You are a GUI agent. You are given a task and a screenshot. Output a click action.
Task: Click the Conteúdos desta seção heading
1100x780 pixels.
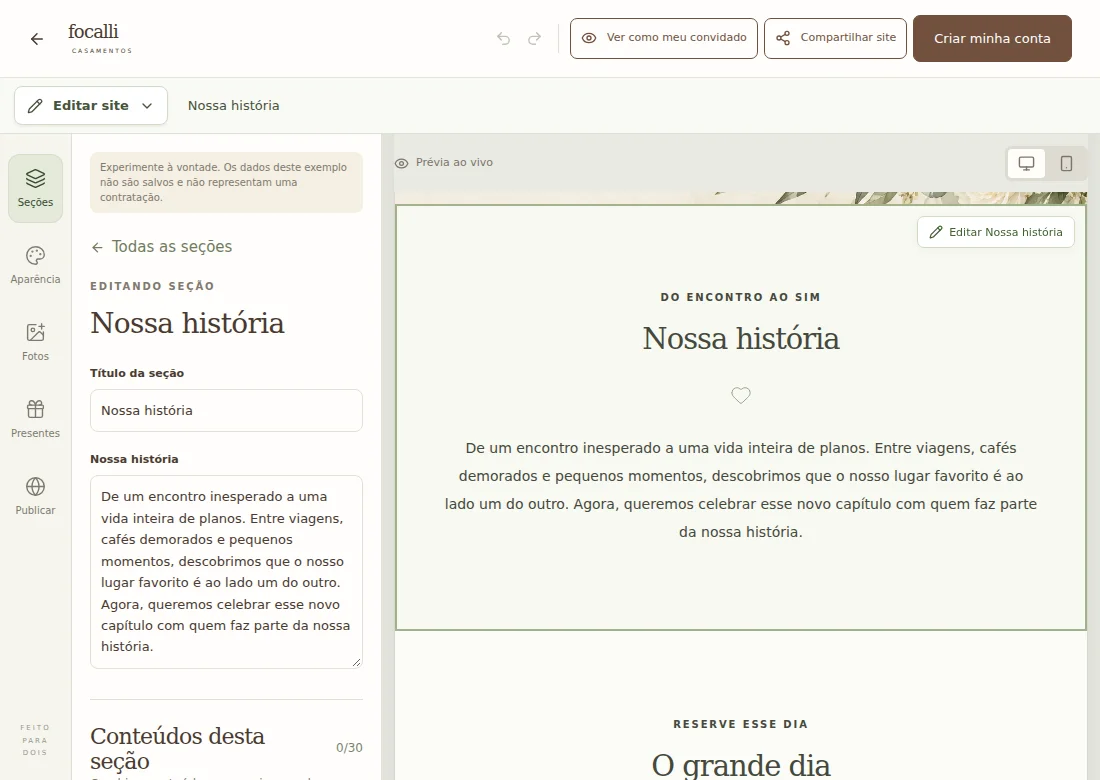point(177,748)
